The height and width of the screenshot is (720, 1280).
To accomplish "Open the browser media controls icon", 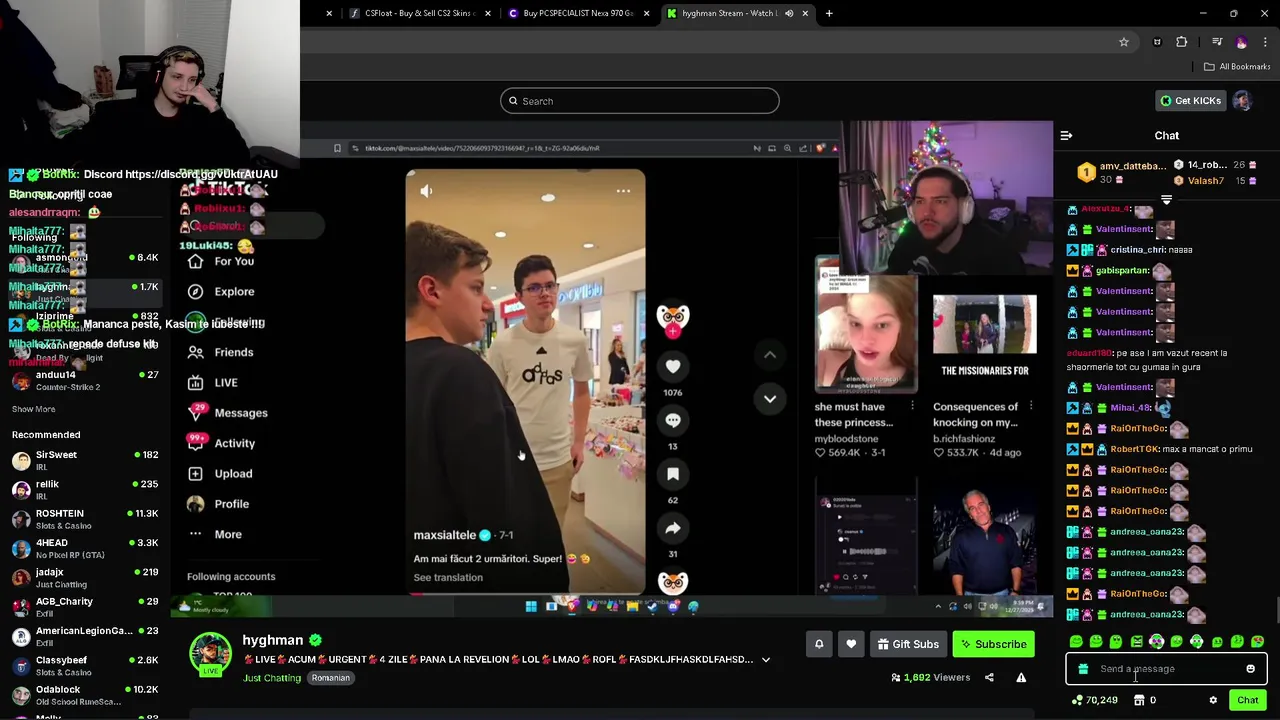I will click(1217, 42).
